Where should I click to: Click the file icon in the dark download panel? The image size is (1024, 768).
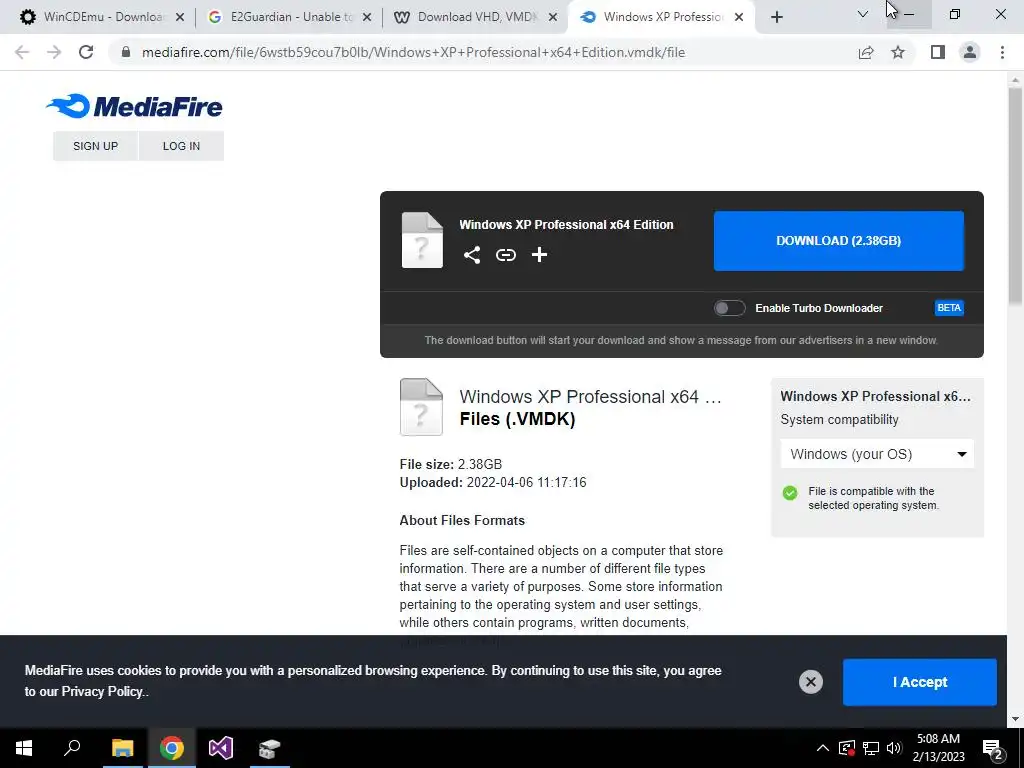(422, 240)
